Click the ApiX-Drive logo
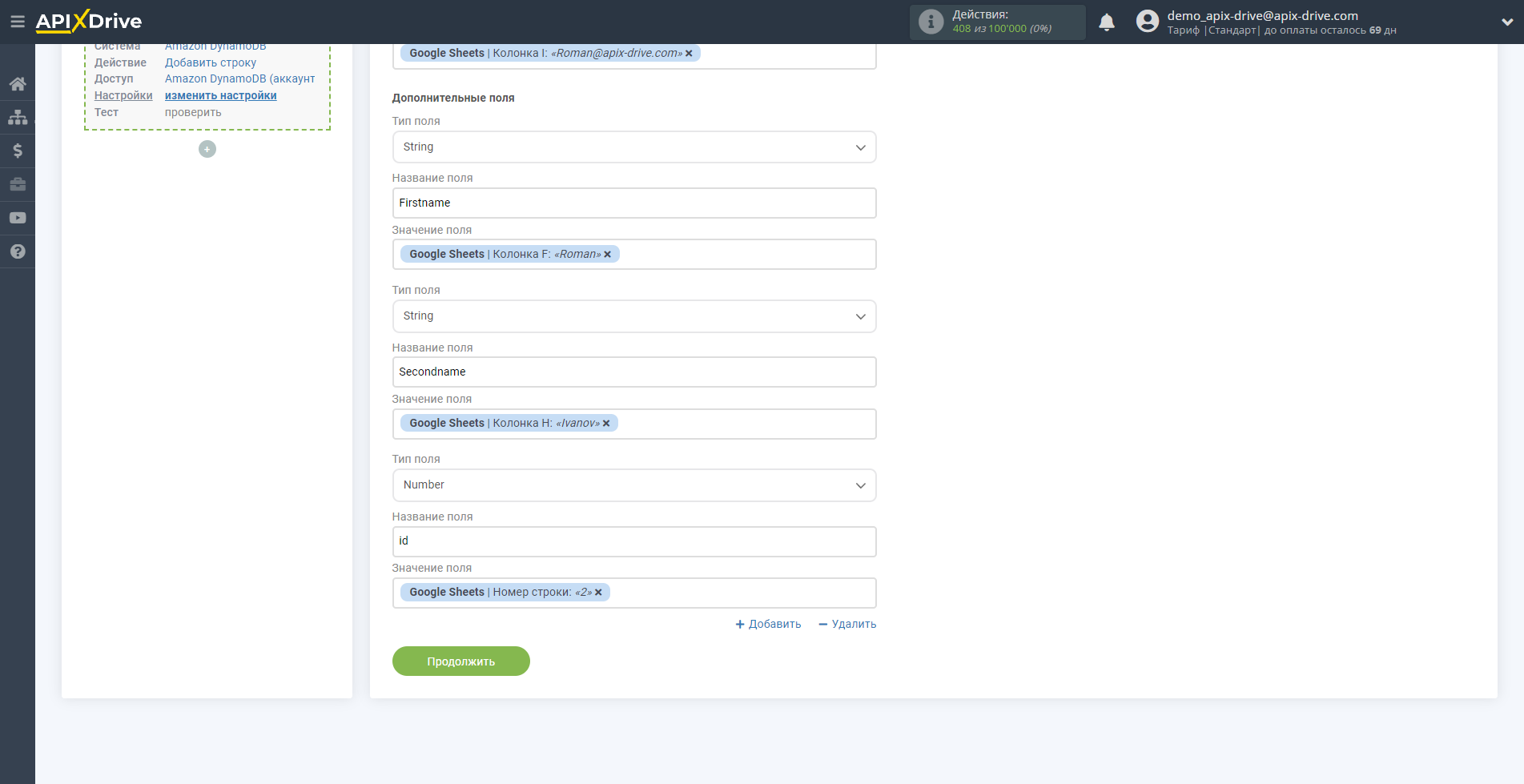 click(89, 22)
